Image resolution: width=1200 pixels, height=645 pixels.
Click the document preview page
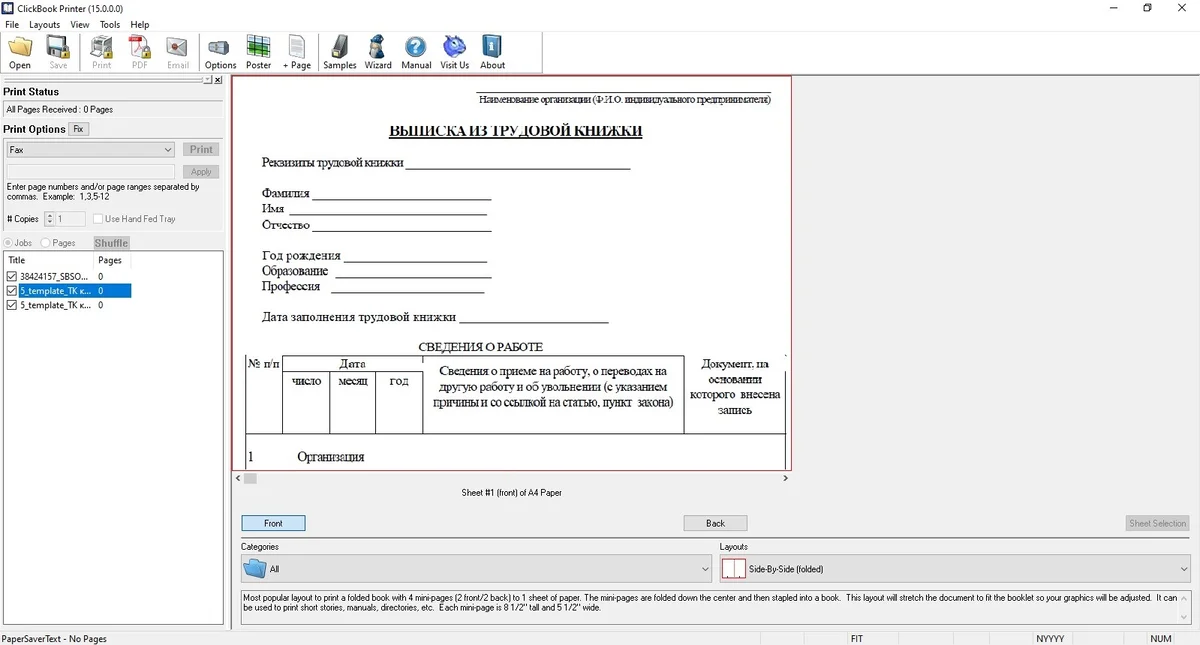[511, 273]
